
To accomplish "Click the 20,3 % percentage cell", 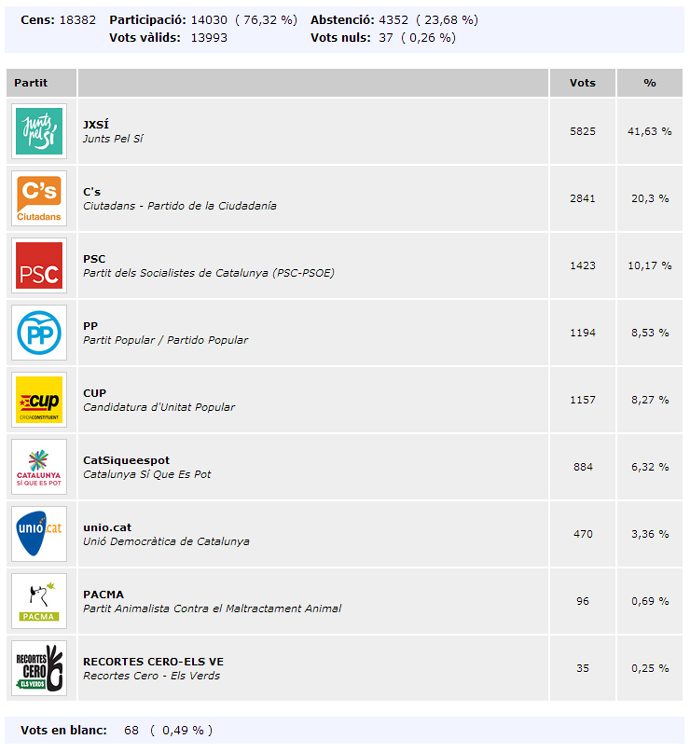I will [x=650, y=198].
